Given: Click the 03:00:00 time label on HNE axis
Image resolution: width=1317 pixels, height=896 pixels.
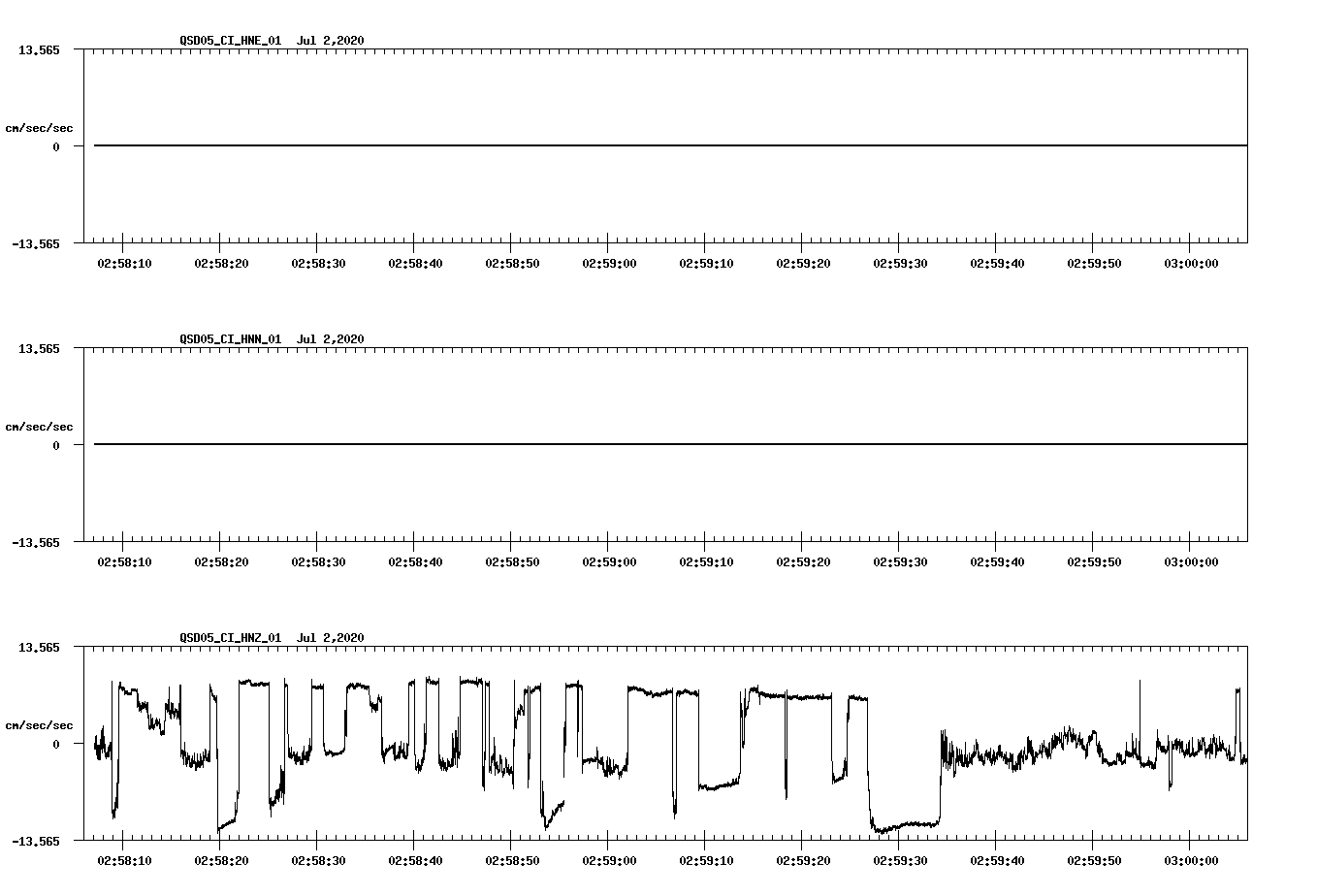Looking at the screenshot, I should [1191, 264].
